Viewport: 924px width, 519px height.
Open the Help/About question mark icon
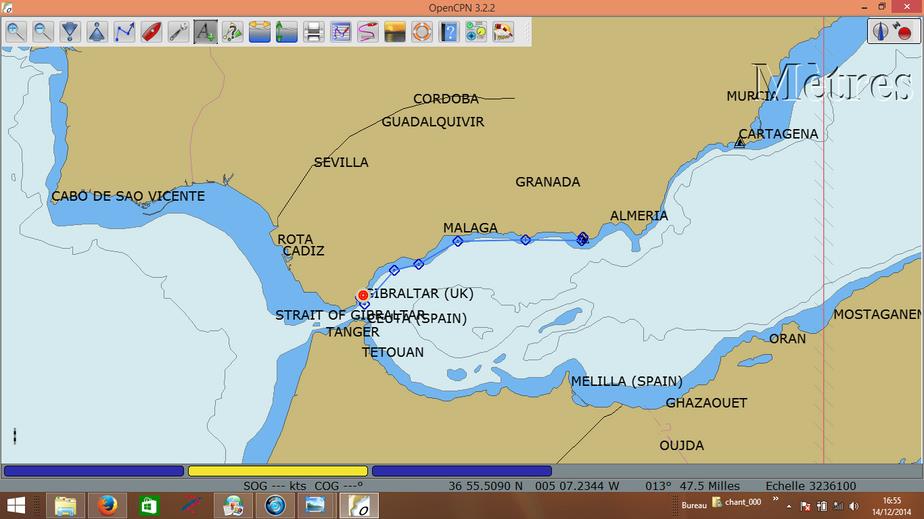pyautogui.click(x=448, y=32)
